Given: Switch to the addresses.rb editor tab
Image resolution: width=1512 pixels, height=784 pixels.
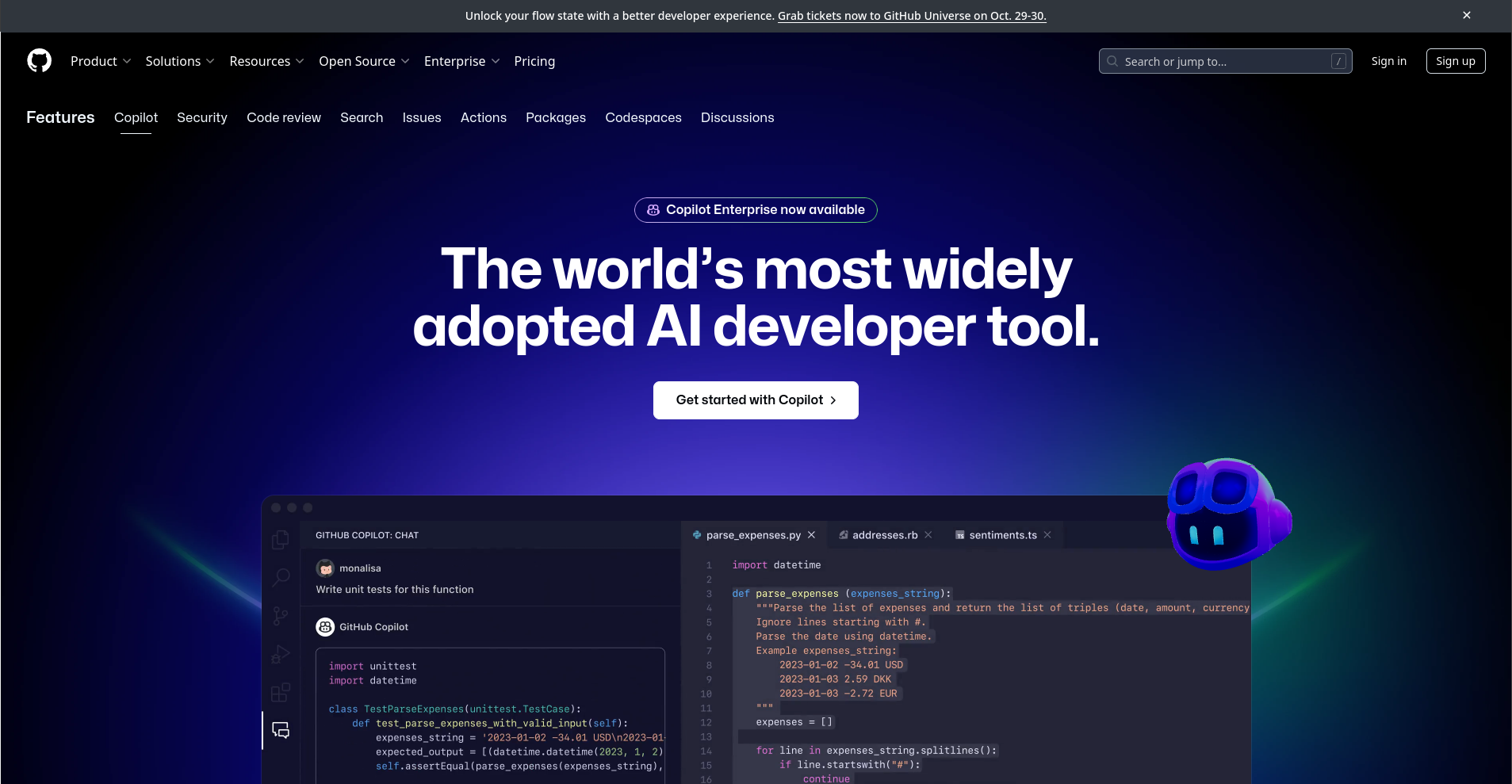Looking at the screenshot, I should tap(885, 535).
